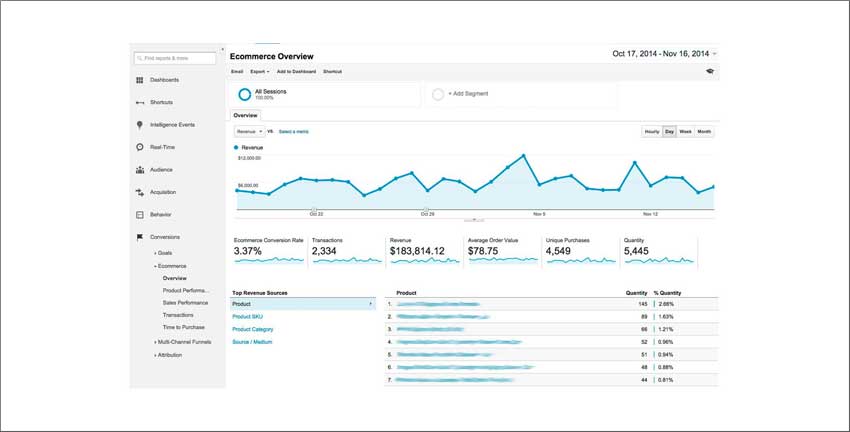Open Time to Purchase report
This screenshot has height=432, width=850.
184,327
